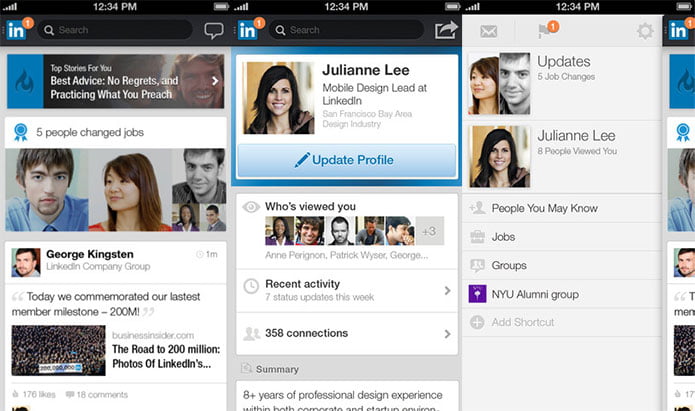Tap ribbon award icon beside job changes

point(20,132)
